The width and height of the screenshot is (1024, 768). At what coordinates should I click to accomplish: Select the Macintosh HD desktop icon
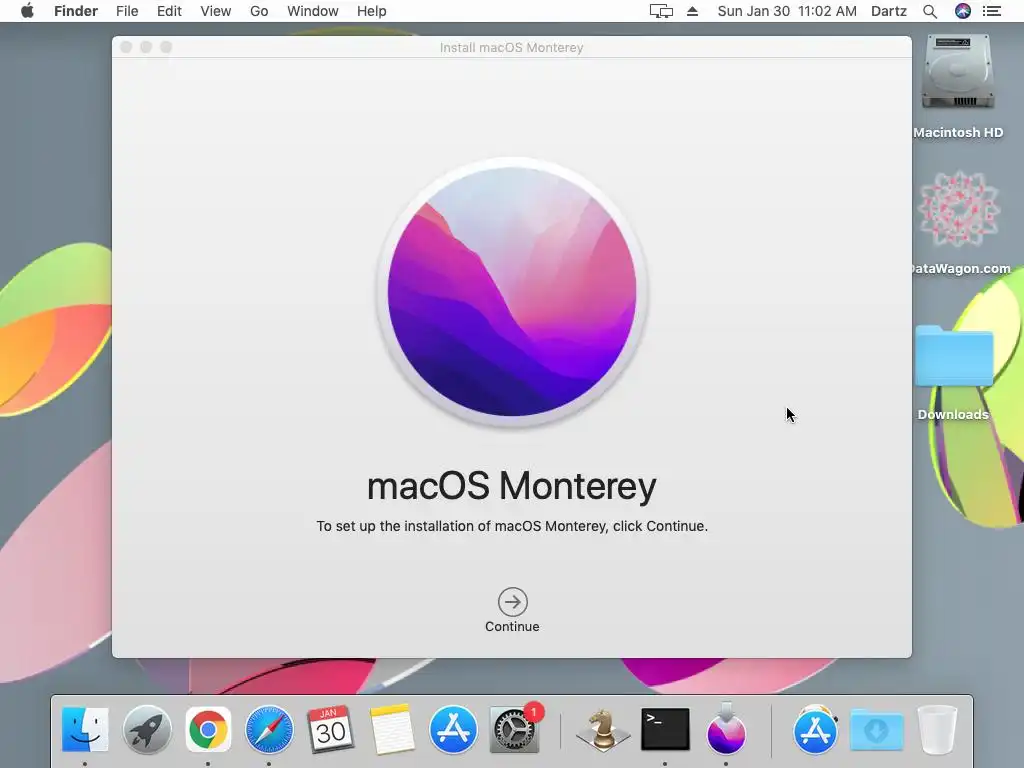point(958,73)
